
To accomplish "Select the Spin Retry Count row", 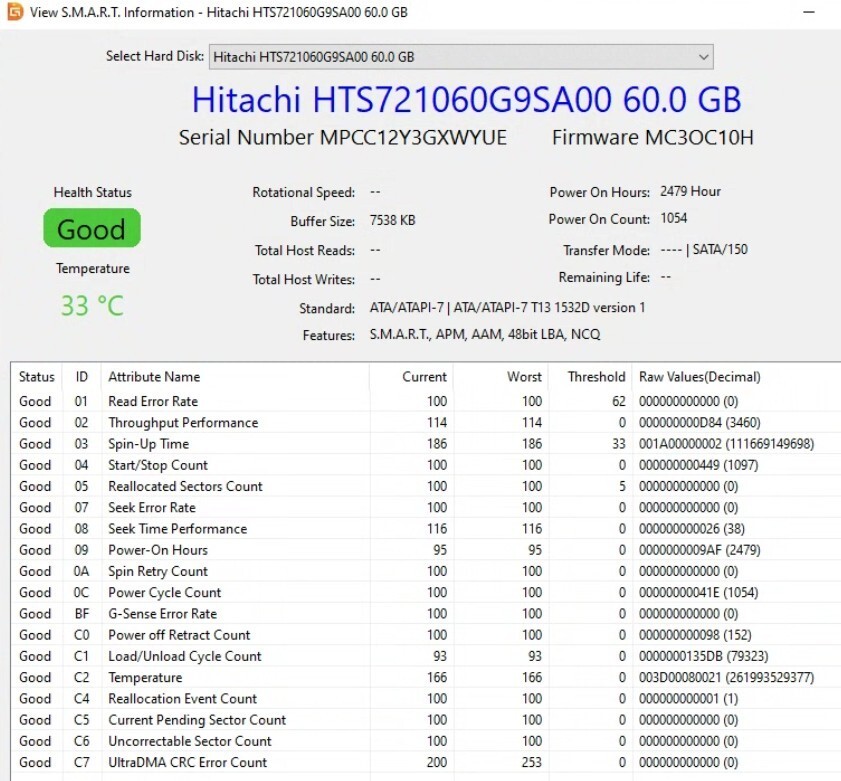I will [x=426, y=571].
